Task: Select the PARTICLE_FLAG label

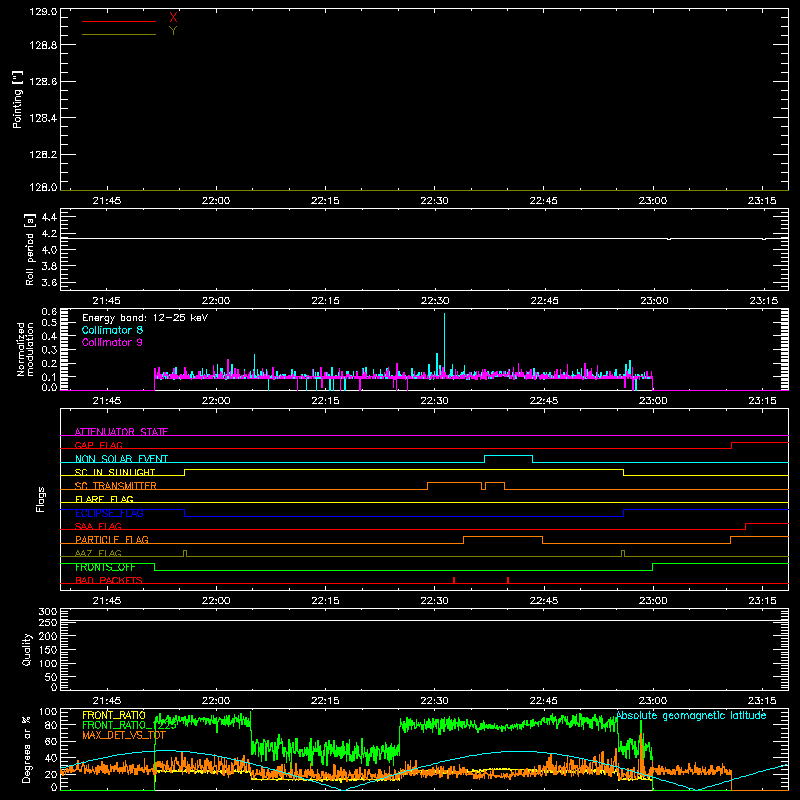Action: point(112,540)
